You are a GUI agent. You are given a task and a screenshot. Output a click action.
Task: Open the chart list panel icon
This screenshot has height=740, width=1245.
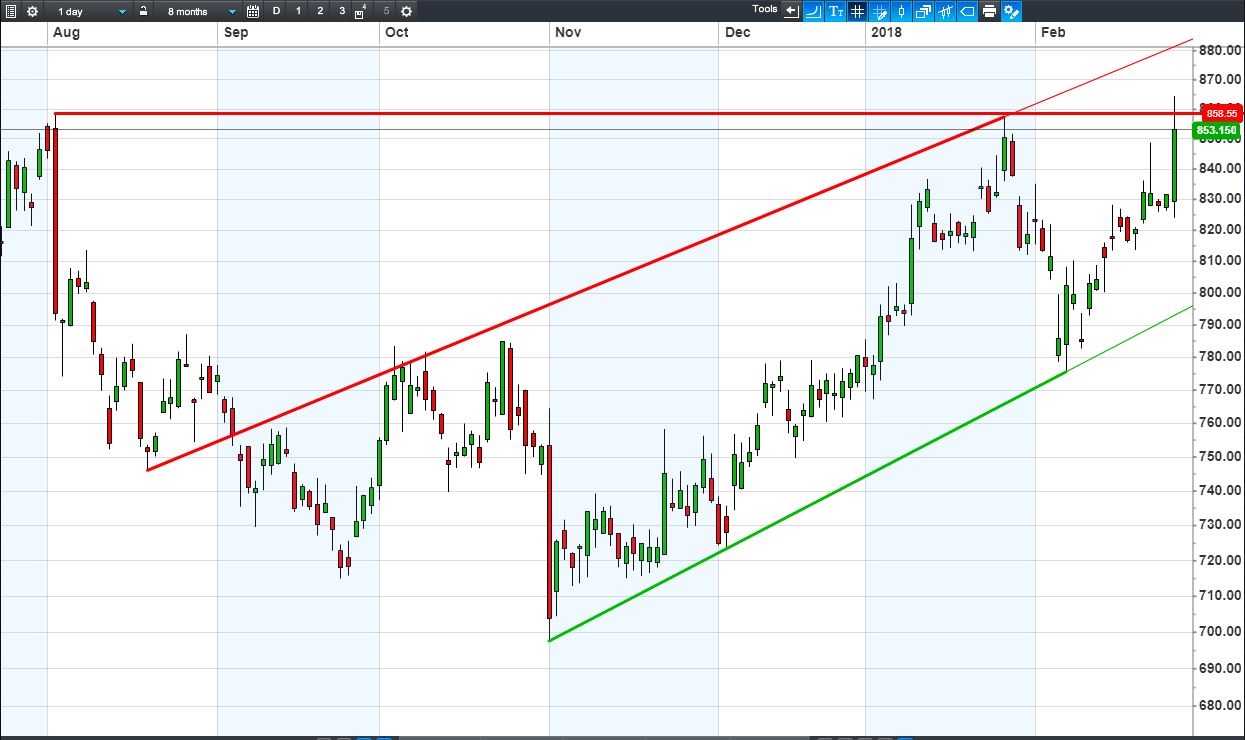point(11,11)
